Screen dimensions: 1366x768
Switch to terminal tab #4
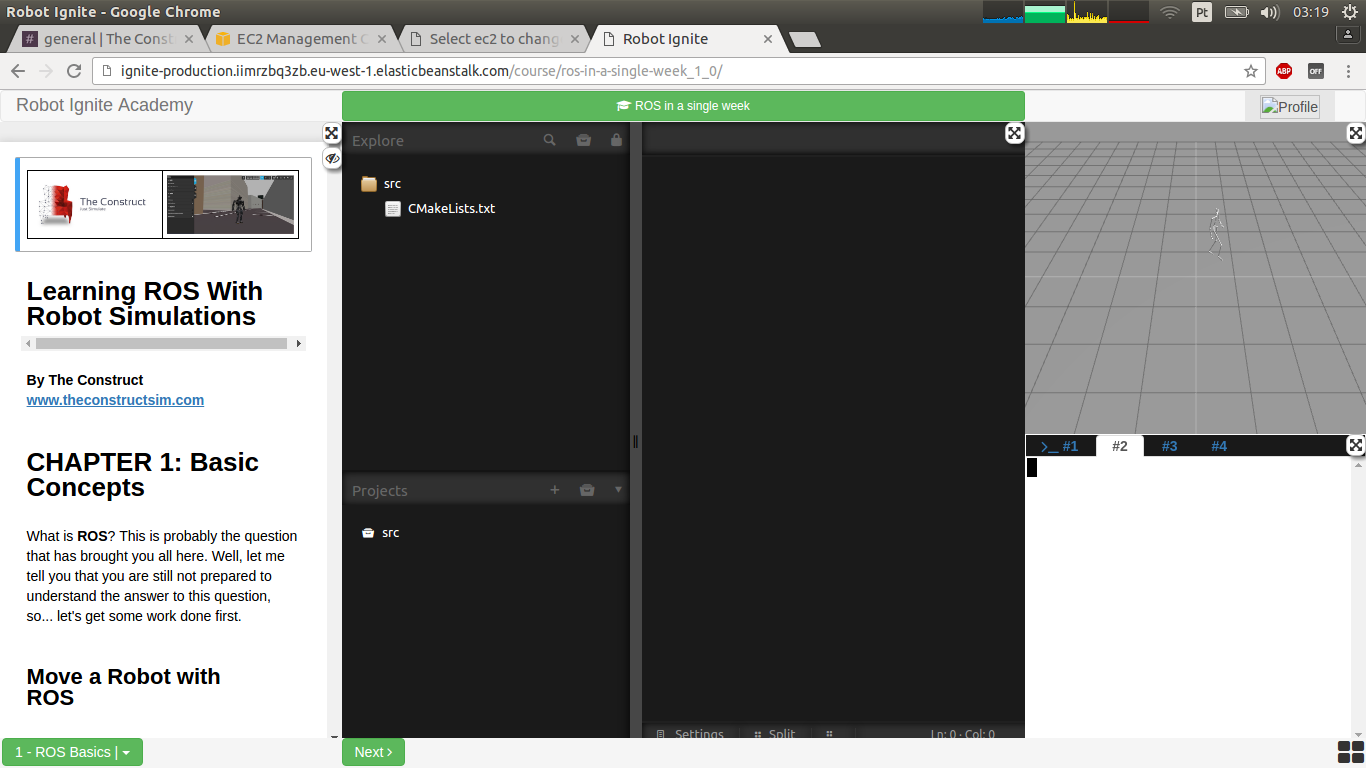click(1219, 446)
